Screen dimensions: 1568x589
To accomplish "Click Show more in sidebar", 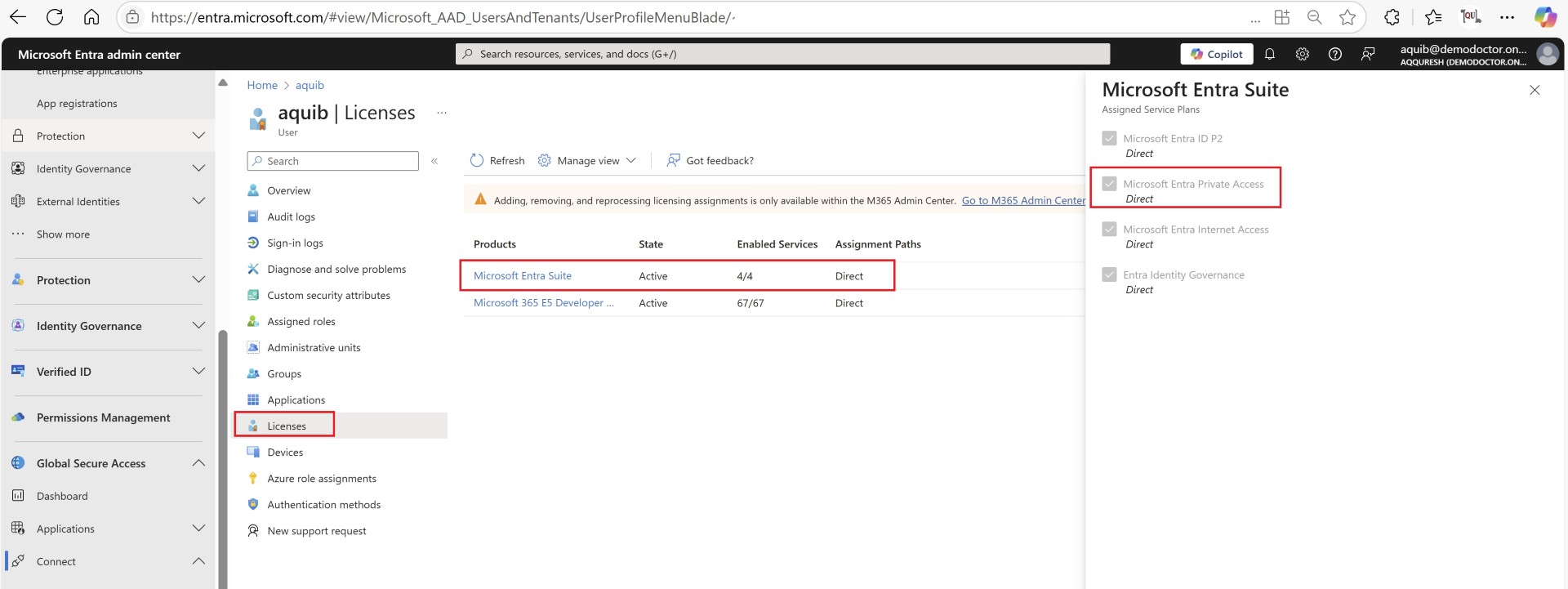I will (63, 234).
